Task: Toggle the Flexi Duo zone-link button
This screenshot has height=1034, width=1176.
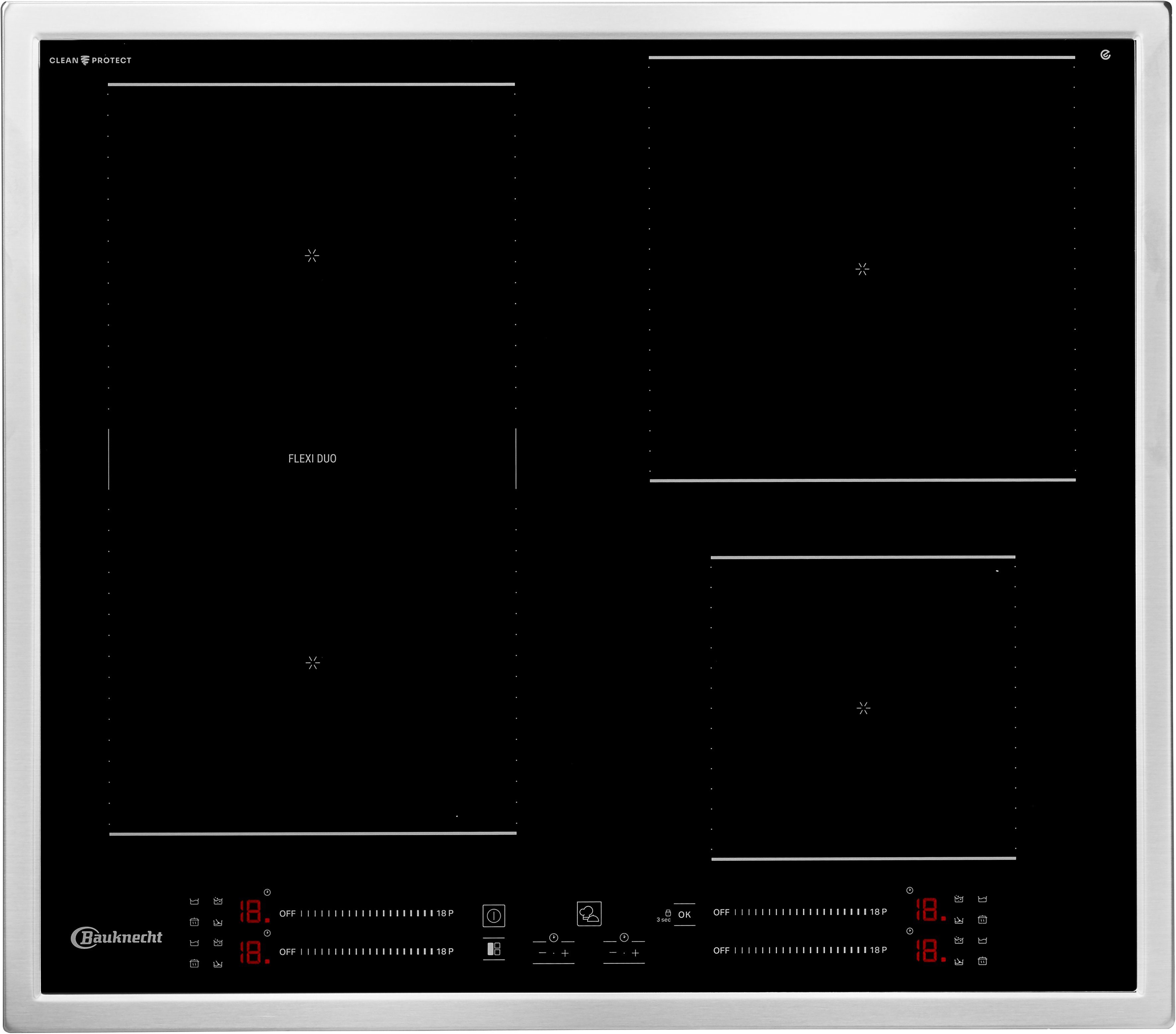Action: 494,949
